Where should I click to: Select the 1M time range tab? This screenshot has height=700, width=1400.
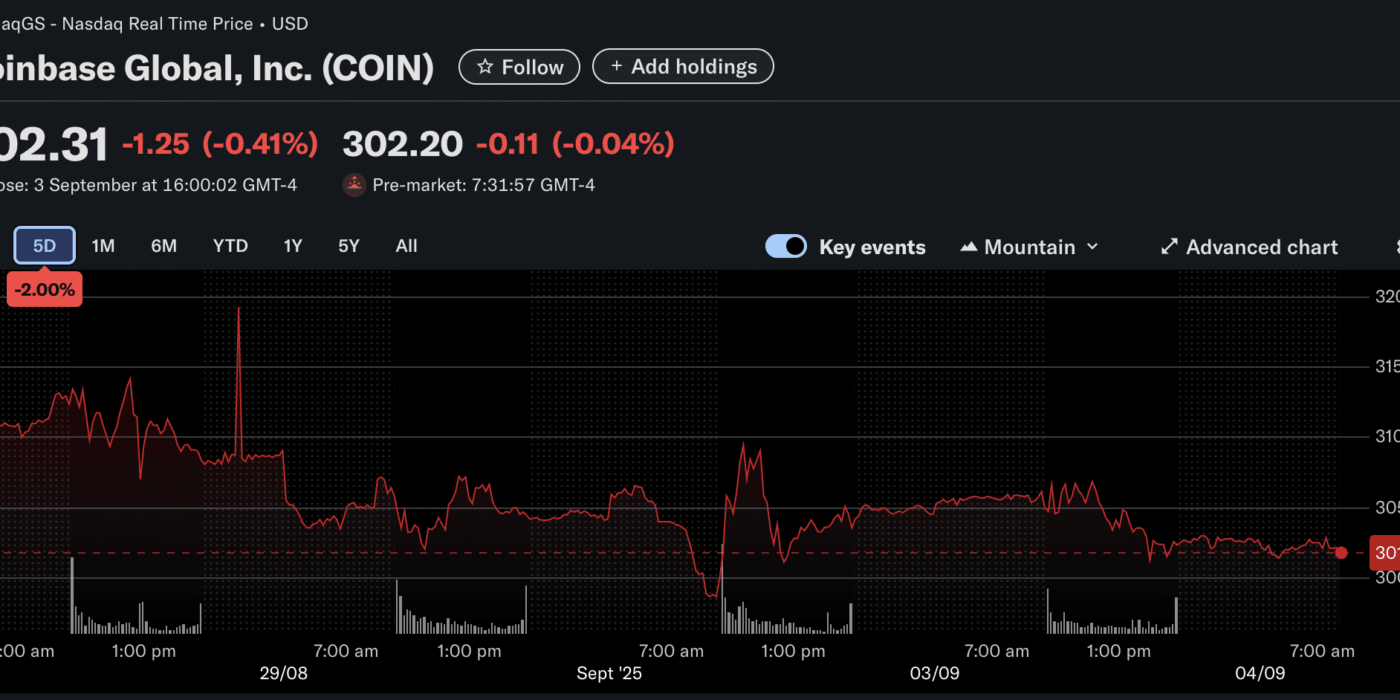(x=103, y=246)
